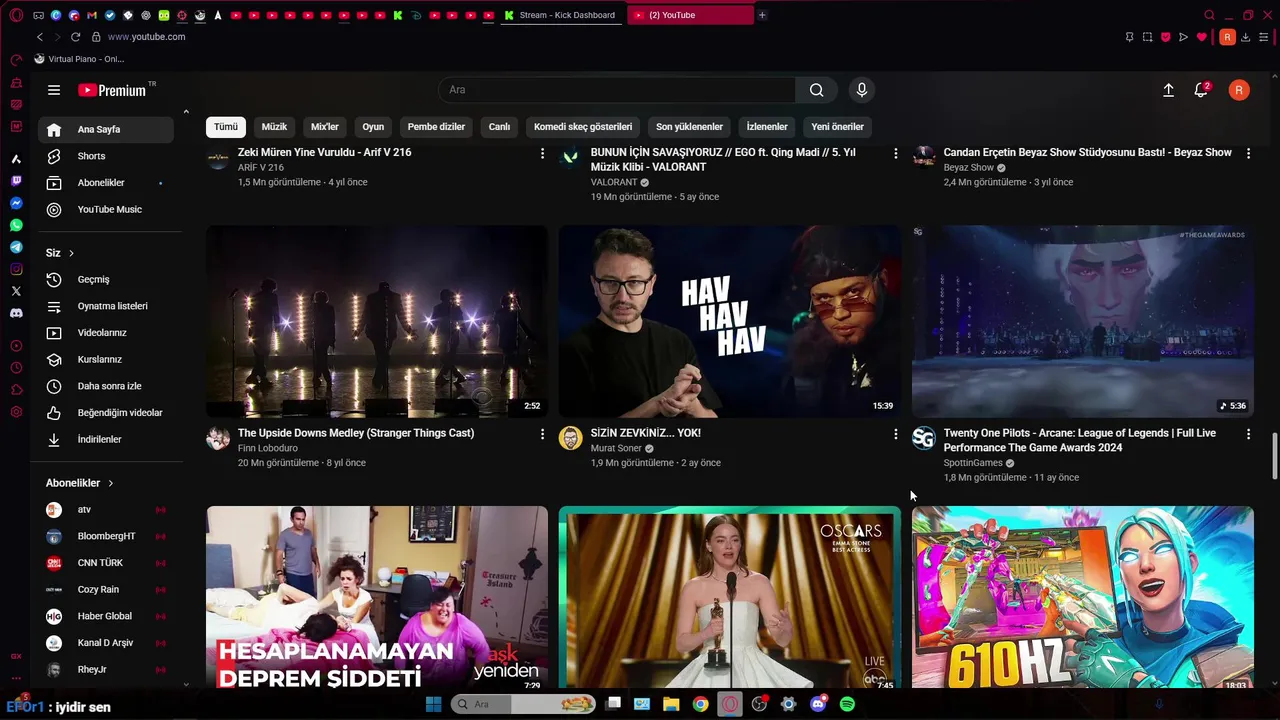Open Beğendiğim videolar list
The width and height of the screenshot is (1280, 720).
tap(106, 412)
